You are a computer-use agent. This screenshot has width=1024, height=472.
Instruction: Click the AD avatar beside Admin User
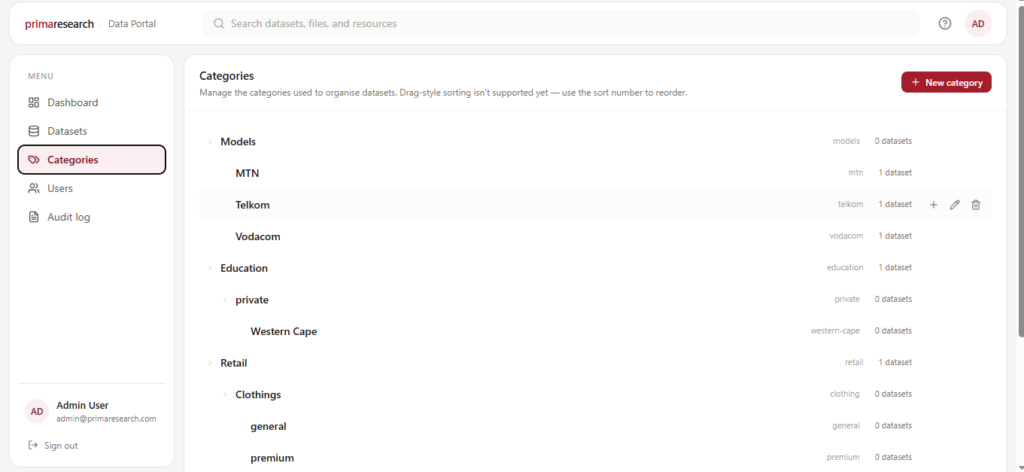[37, 411]
